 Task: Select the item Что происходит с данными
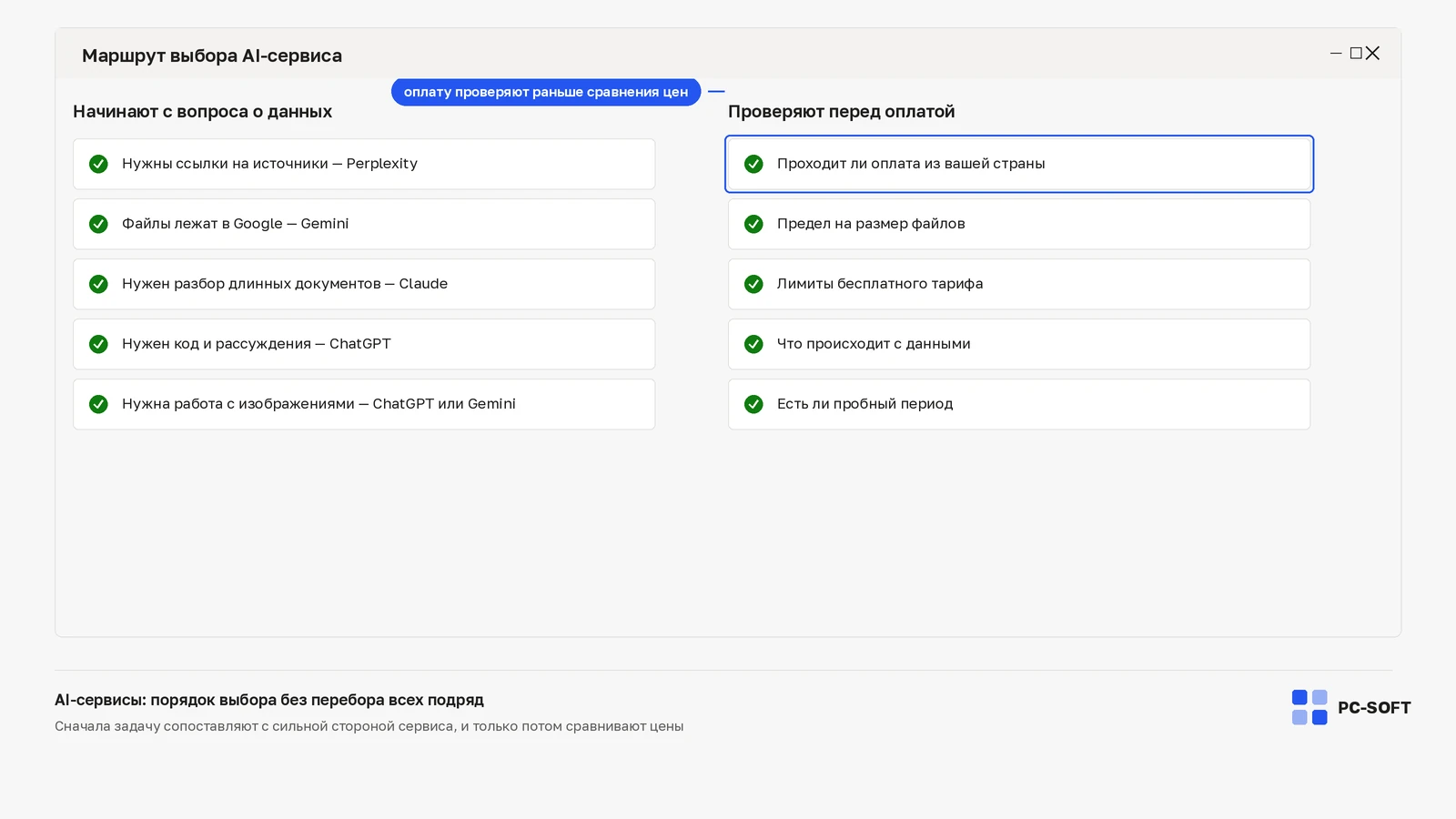pos(1019,344)
